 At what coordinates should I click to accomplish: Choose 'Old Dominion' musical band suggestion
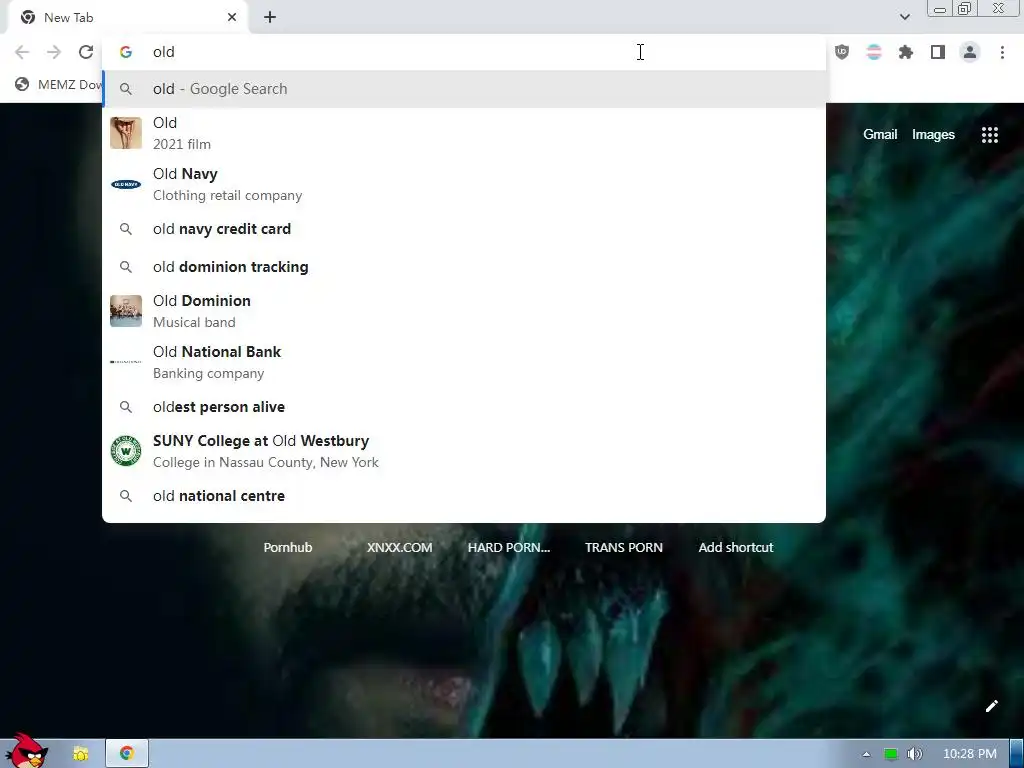464,311
